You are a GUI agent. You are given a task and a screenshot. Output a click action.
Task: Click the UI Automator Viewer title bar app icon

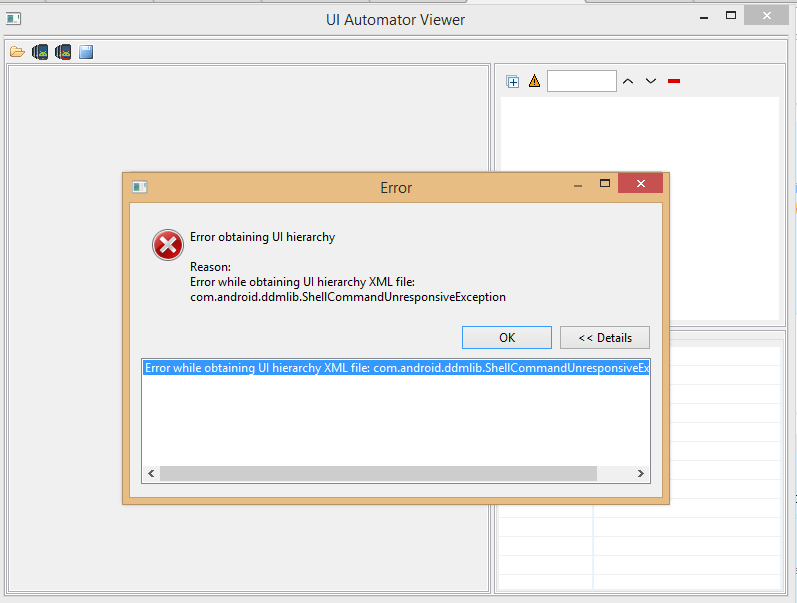pos(14,19)
